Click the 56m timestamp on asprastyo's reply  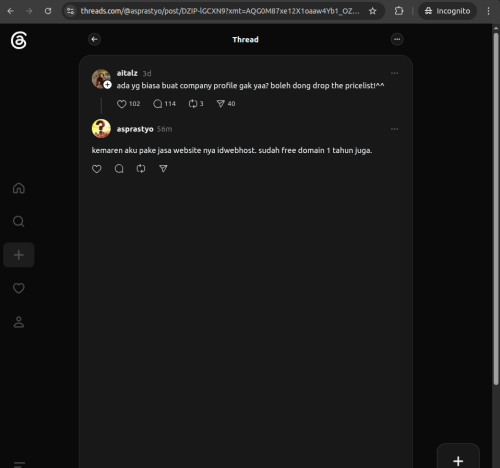(164, 129)
